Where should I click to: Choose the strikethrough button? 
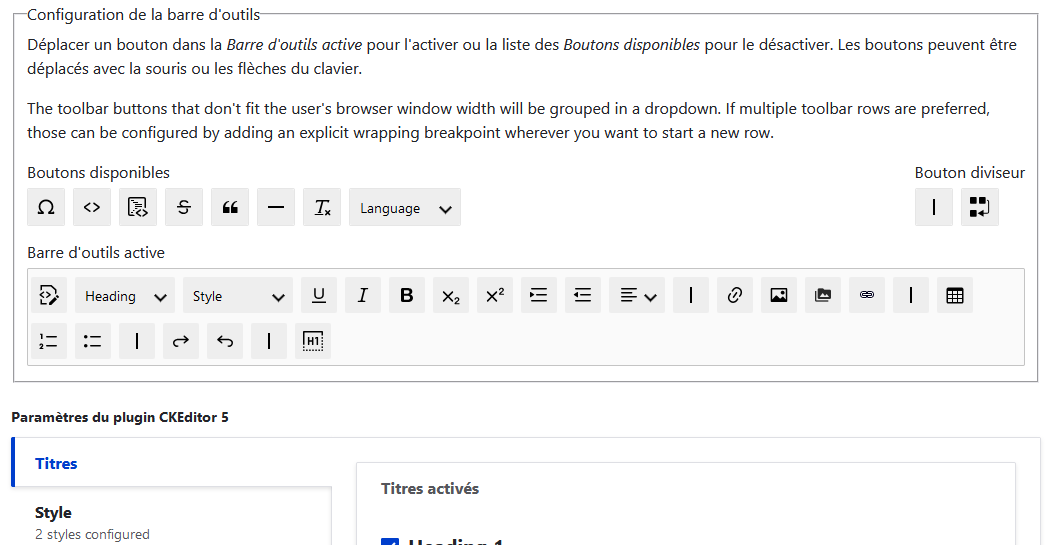click(184, 207)
